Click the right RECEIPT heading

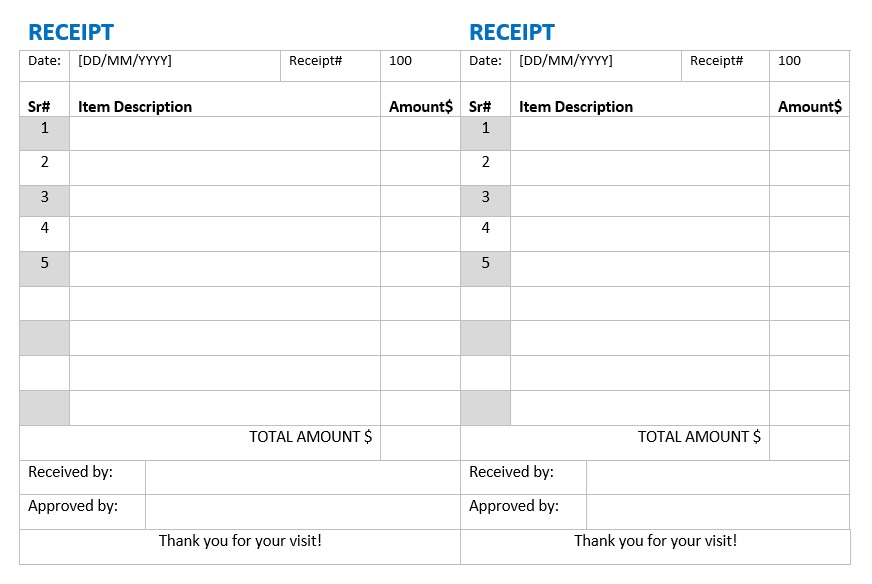(512, 33)
